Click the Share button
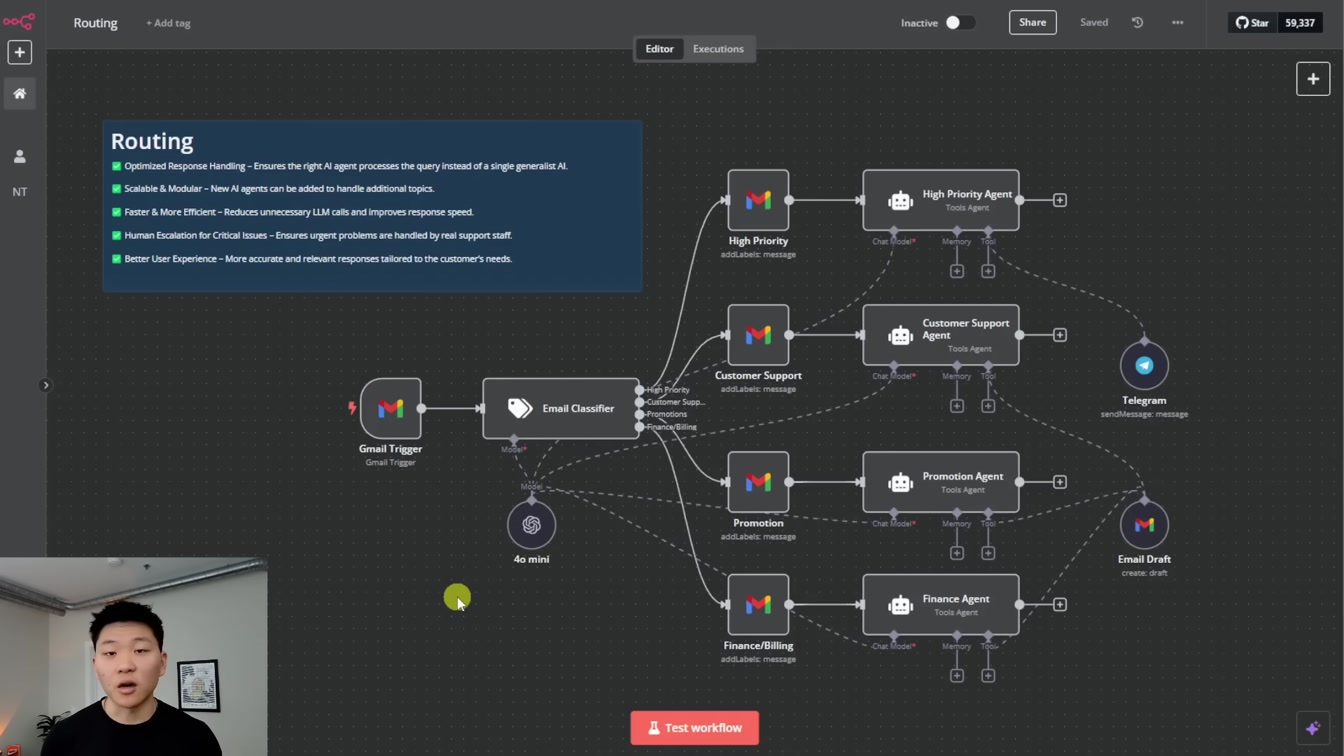 [x=1032, y=22]
